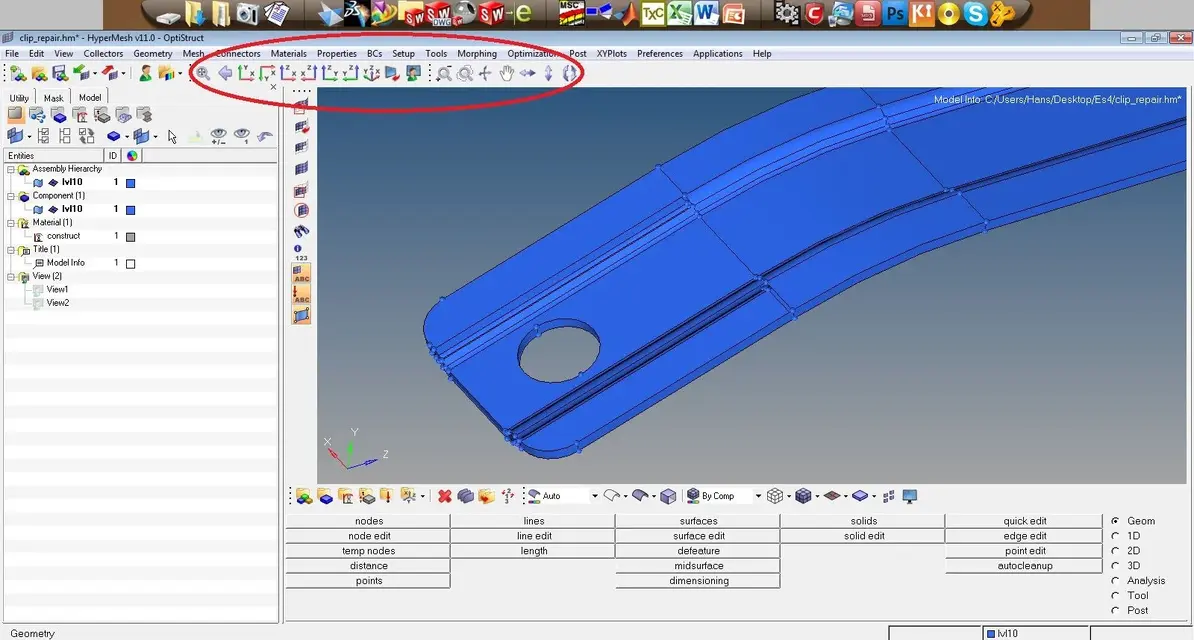Click the Import green arrow icon
The width and height of the screenshot is (1194, 640).
tap(81, 73)
